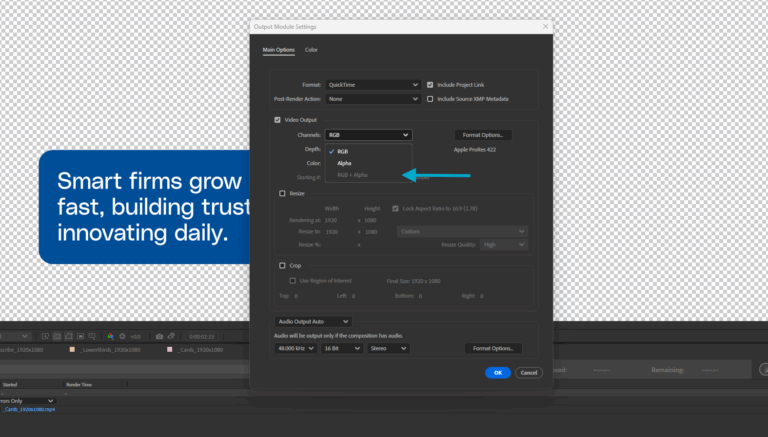
Task: Click the Render Time column header
Action: 79,385
